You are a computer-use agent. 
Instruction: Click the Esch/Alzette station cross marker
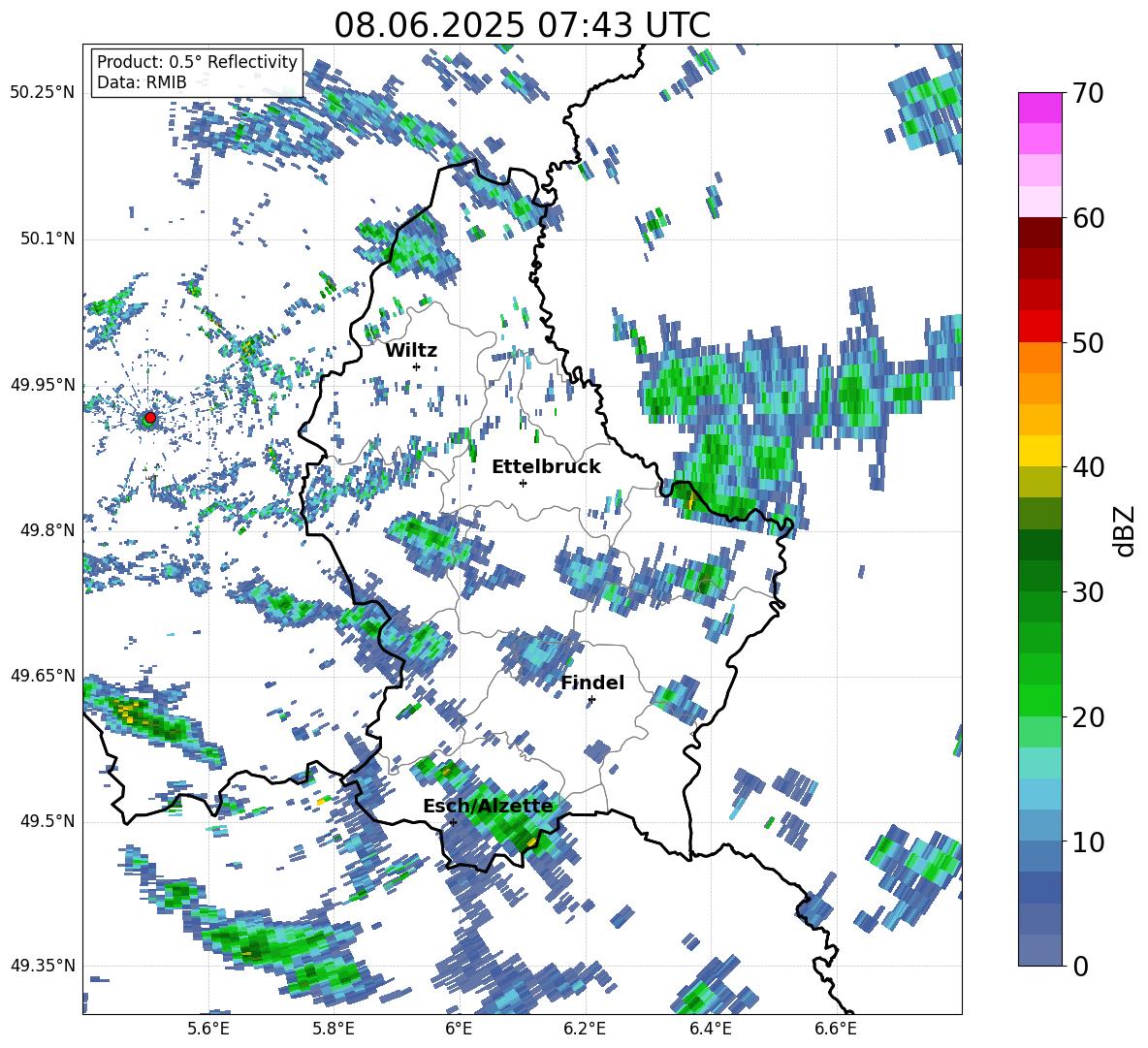click(453, 822)
